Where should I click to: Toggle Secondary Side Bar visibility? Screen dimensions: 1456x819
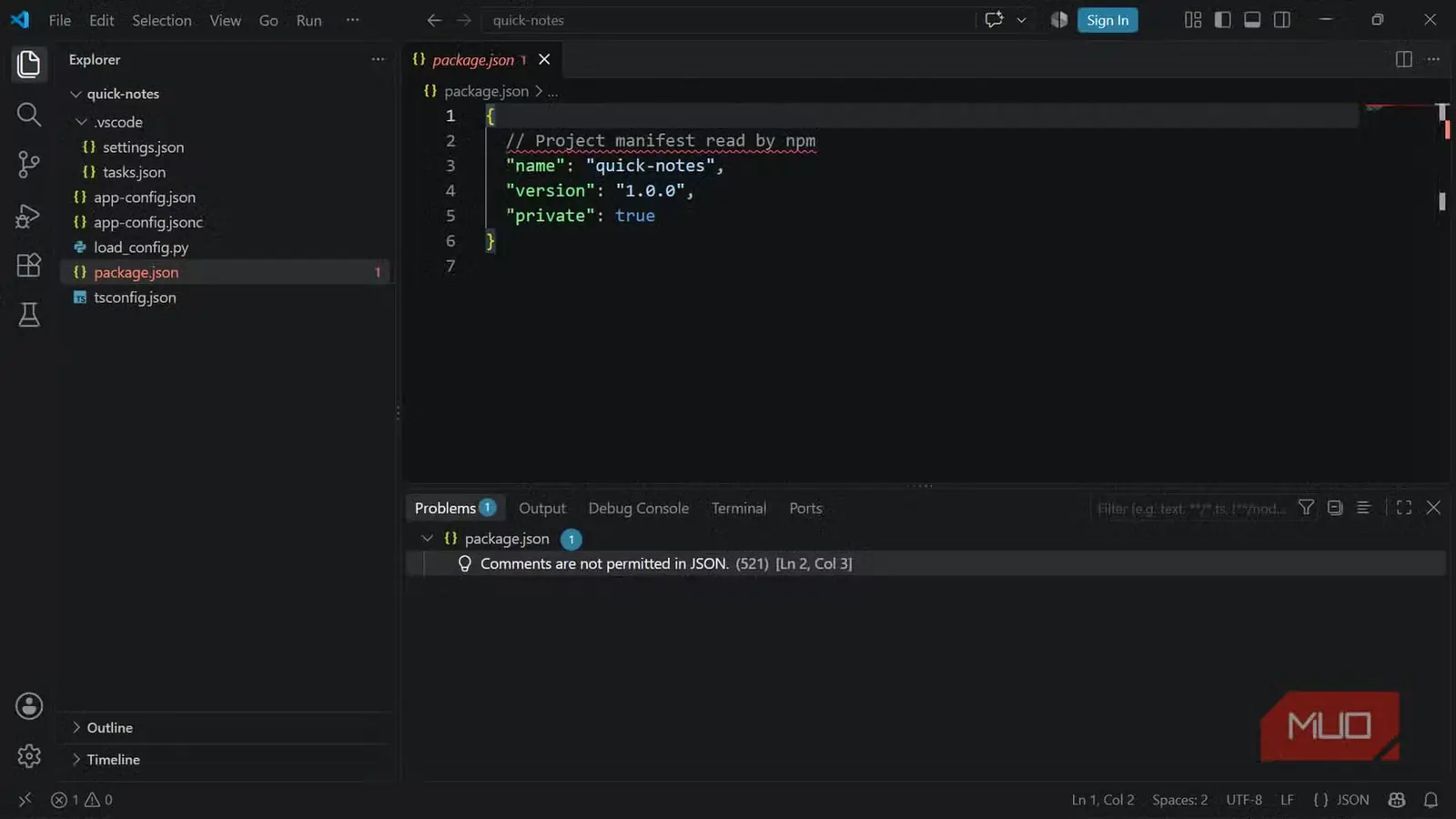coord(1282,20)
